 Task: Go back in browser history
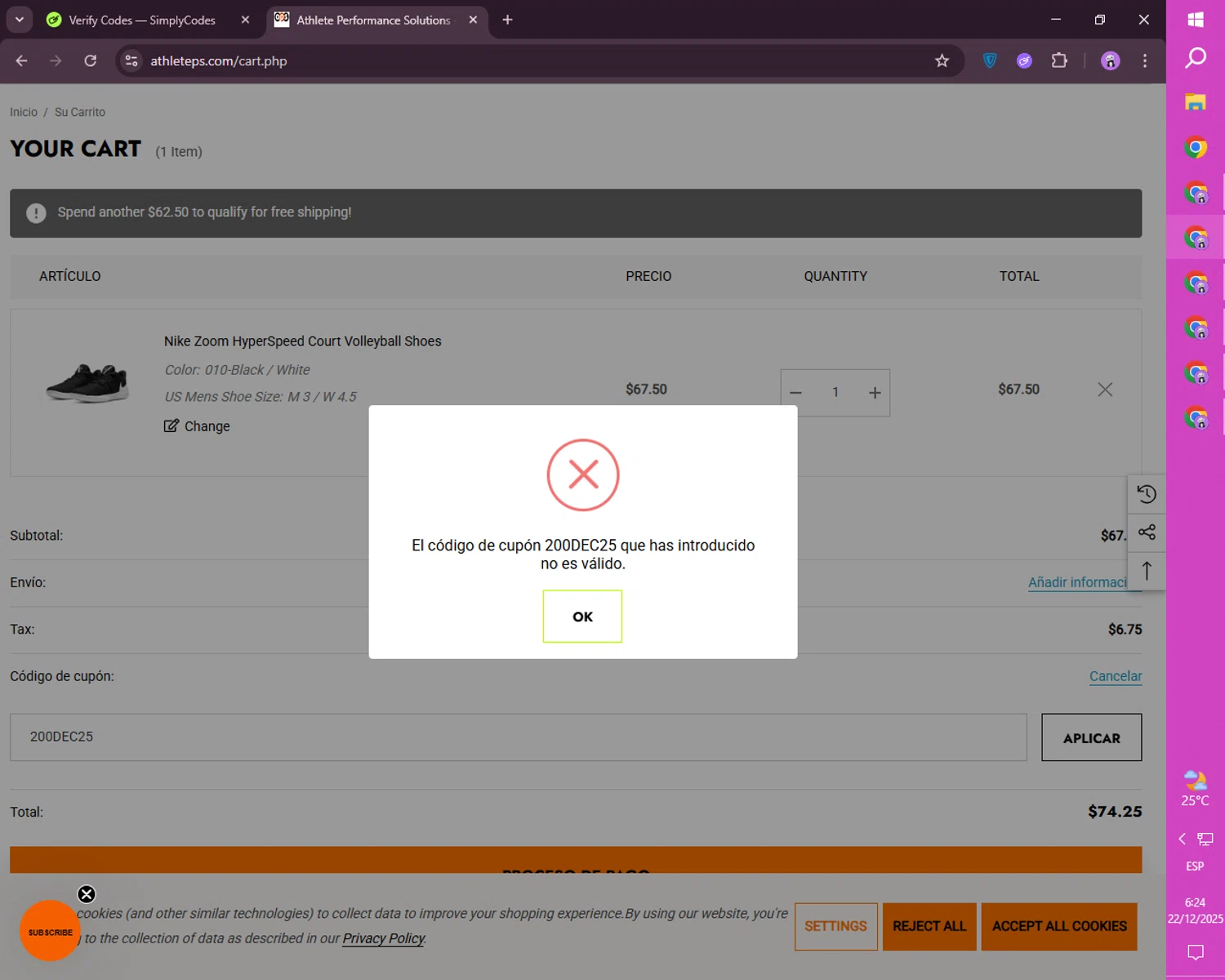[22, 60]
